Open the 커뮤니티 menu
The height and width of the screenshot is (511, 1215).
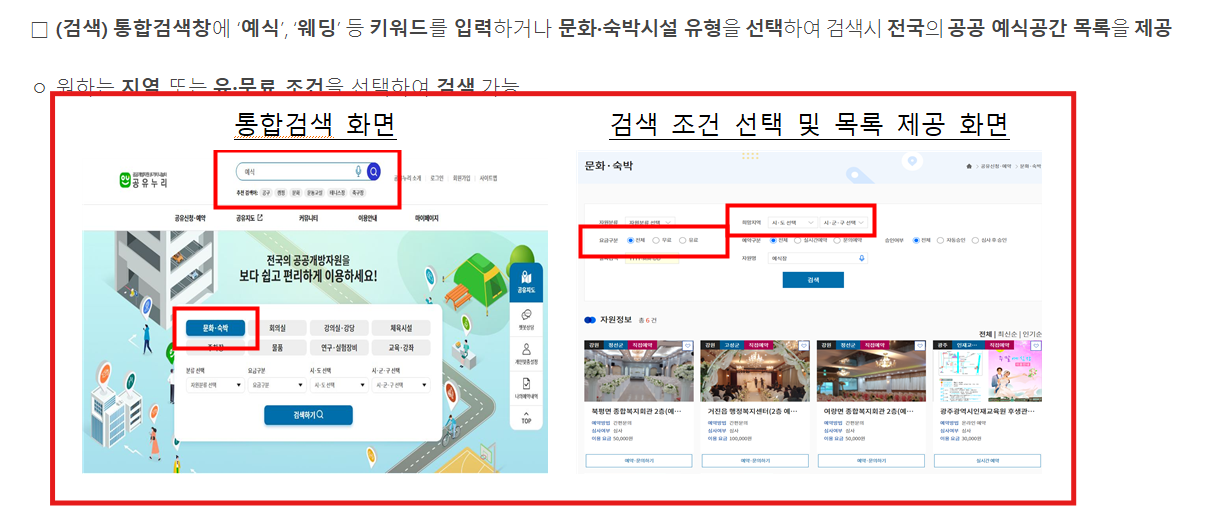point(308,218)
